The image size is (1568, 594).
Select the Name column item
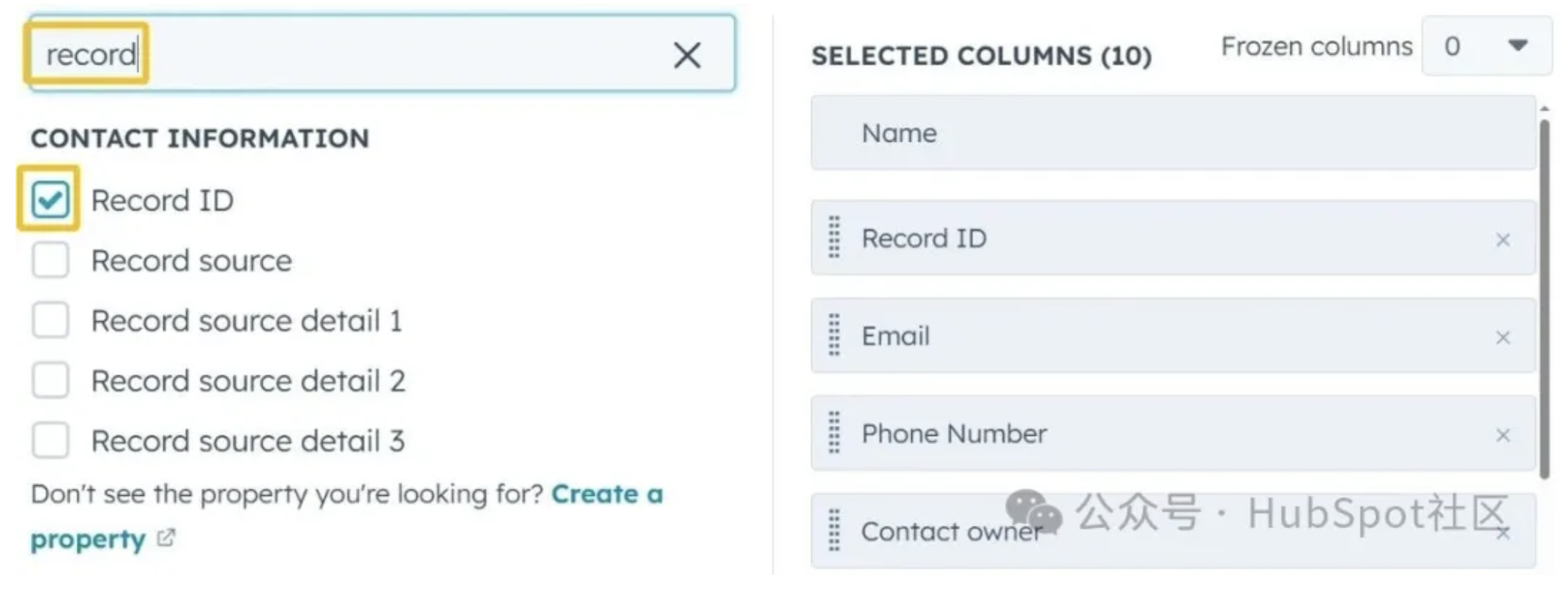point(1171,133)
